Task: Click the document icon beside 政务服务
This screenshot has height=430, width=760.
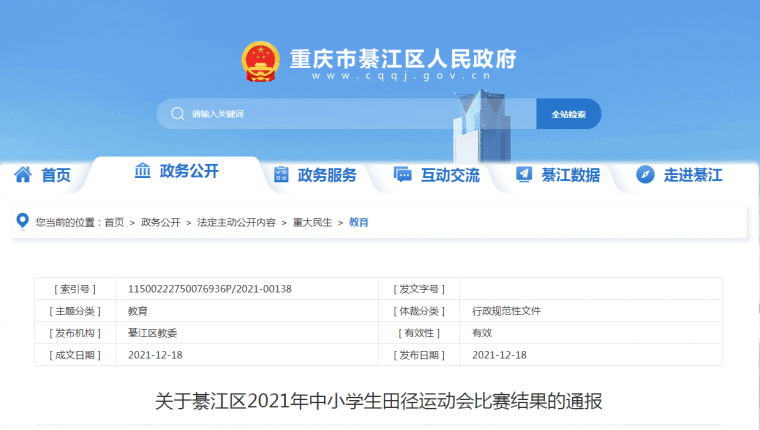Action: pyautogui.click(x=281, y=175)
